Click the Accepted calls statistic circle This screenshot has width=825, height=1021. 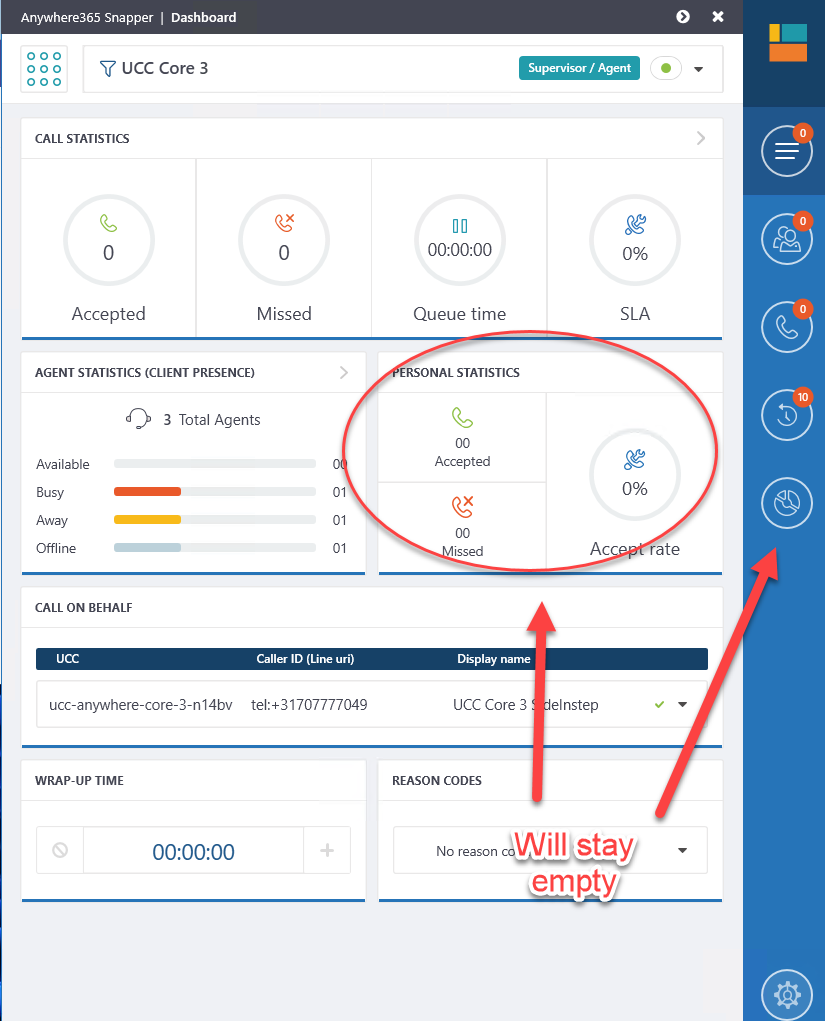coord(109,240)
